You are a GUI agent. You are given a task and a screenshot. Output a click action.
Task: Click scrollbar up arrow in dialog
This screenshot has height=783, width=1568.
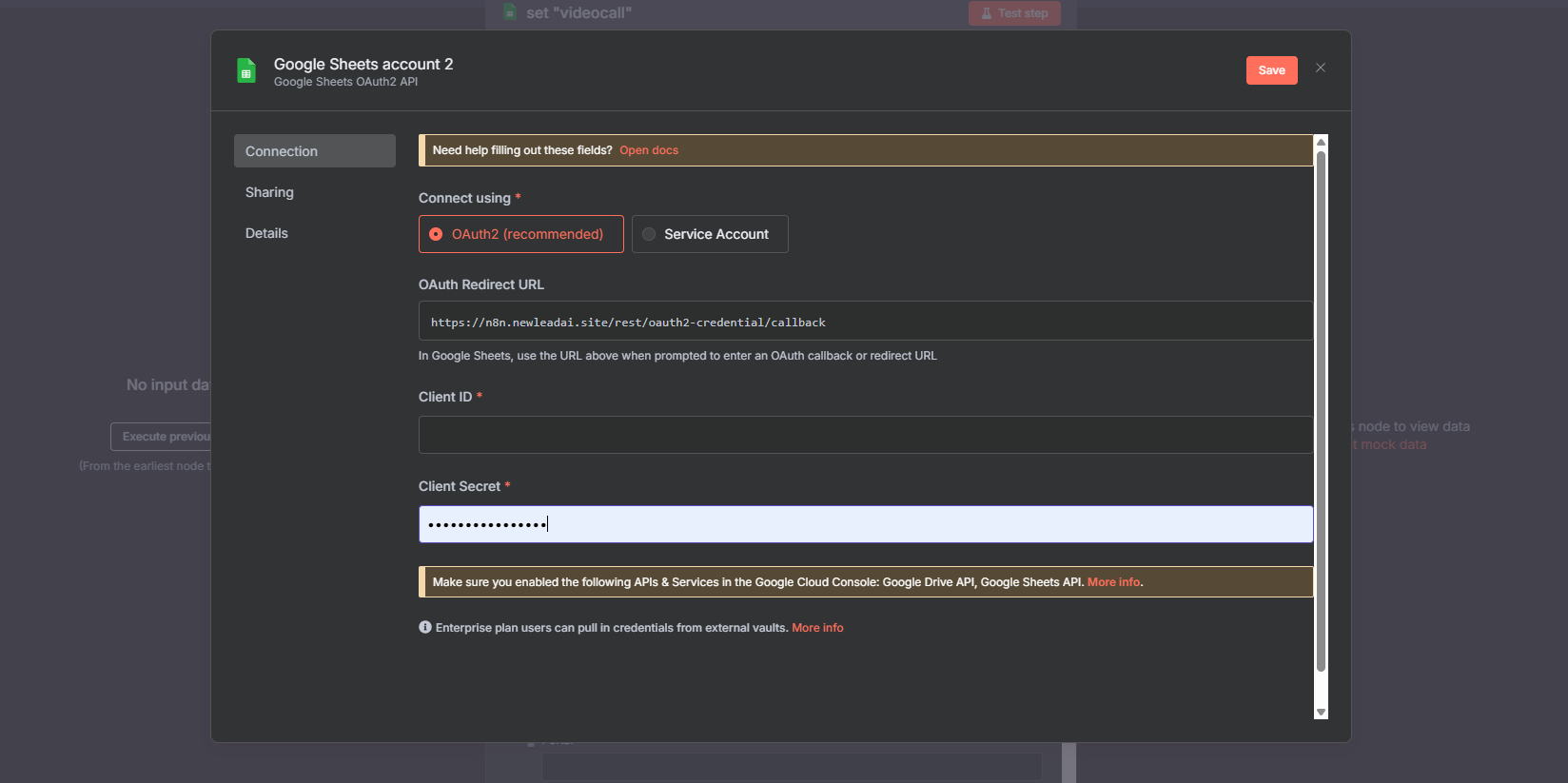[1321, 142]
